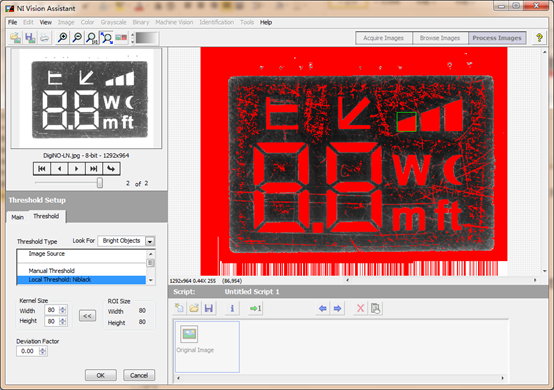Open the View menu
Screen dimensions: 554x390
(46, 22)
